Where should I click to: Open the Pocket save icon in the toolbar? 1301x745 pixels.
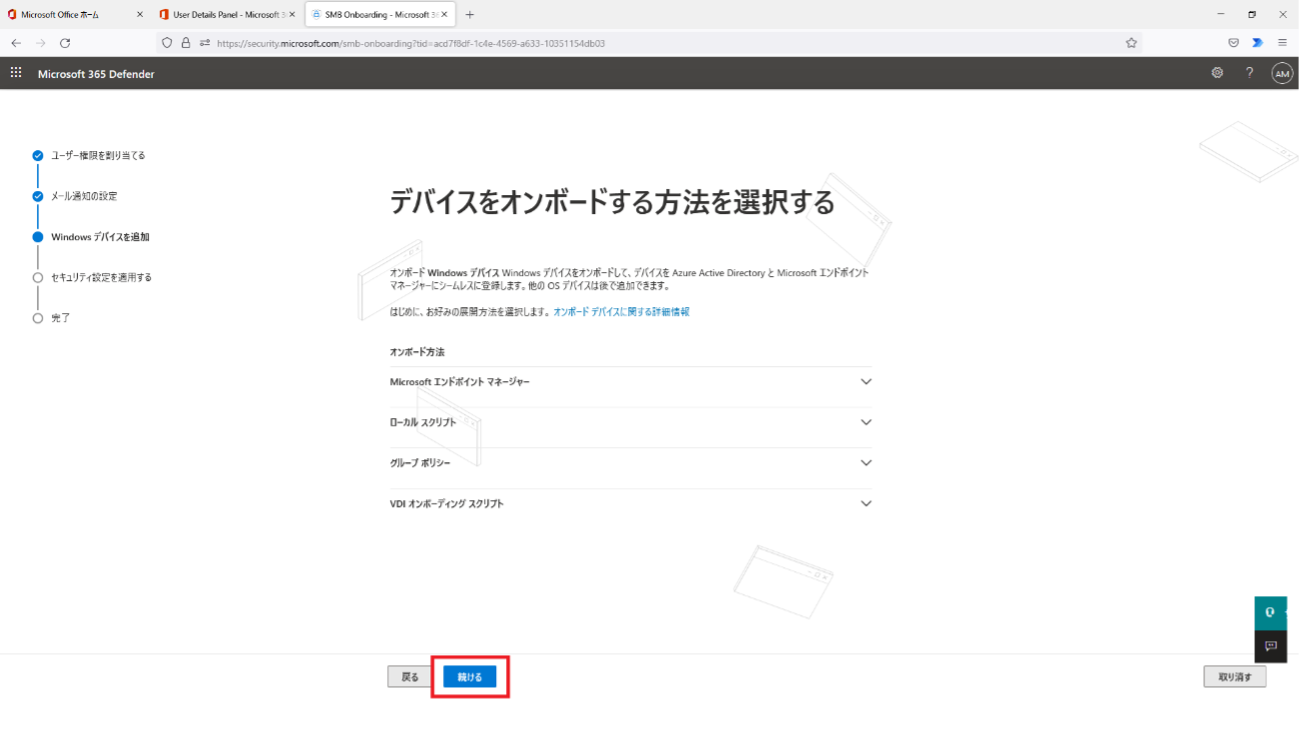point(1233,43)
